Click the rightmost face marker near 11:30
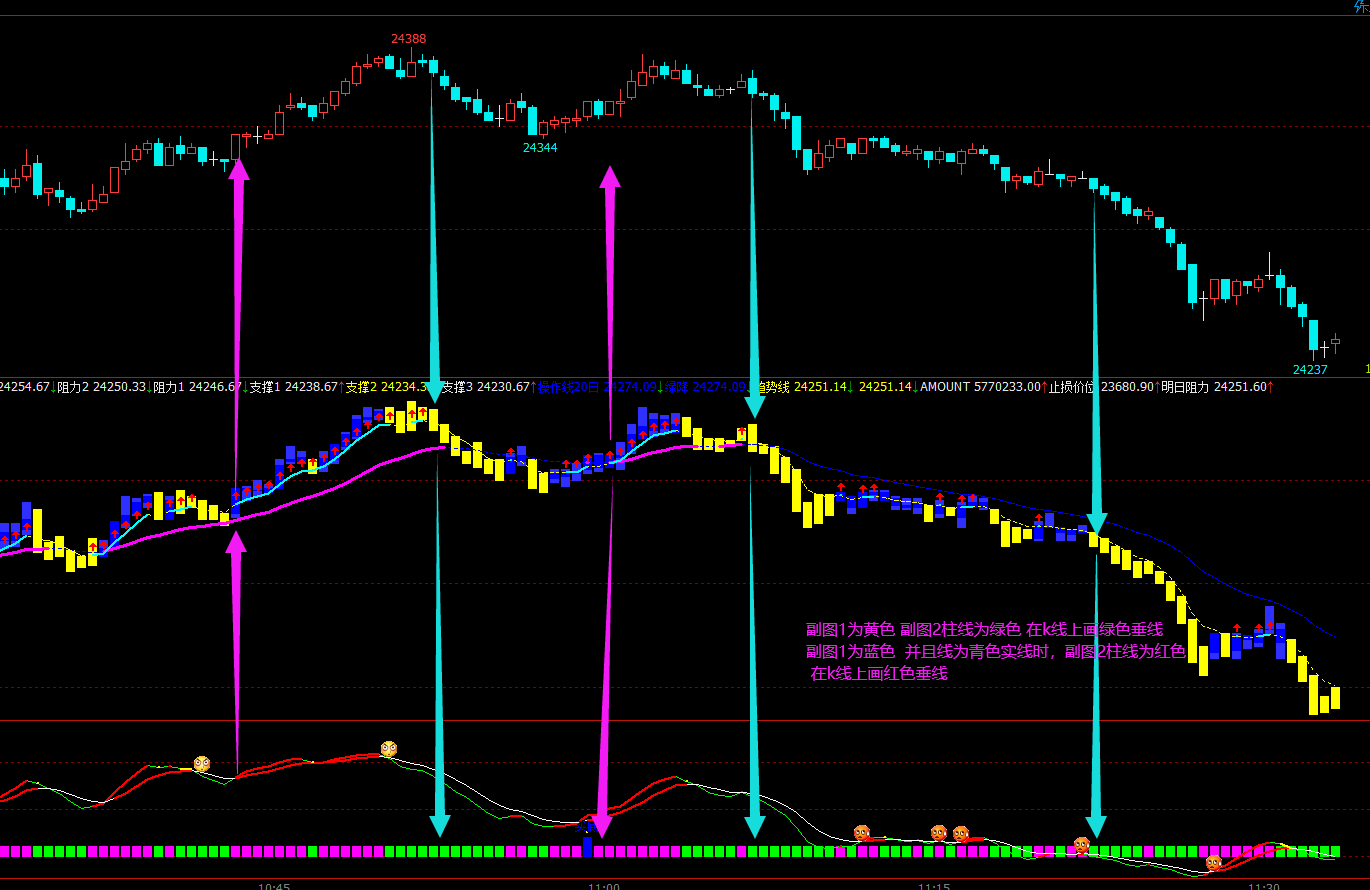 [1213, 862]
